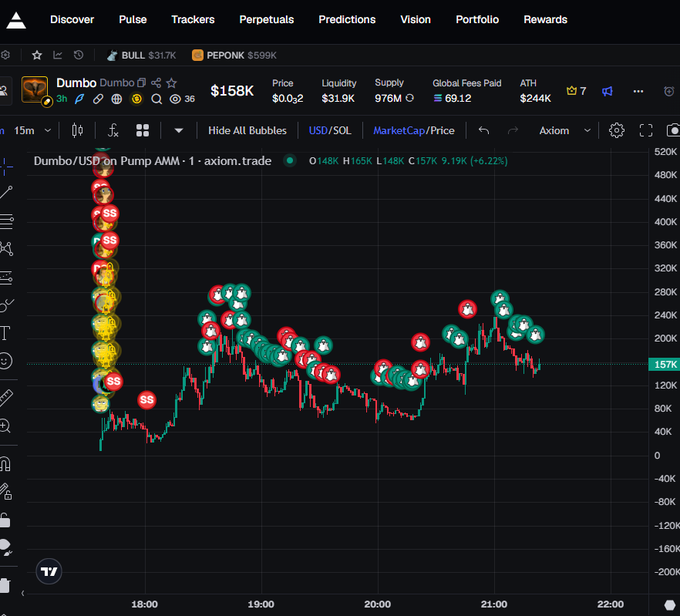Screen dimensions: 680x616
Task: Favorite Dumbo with the star icon
Action: [172, 82]
